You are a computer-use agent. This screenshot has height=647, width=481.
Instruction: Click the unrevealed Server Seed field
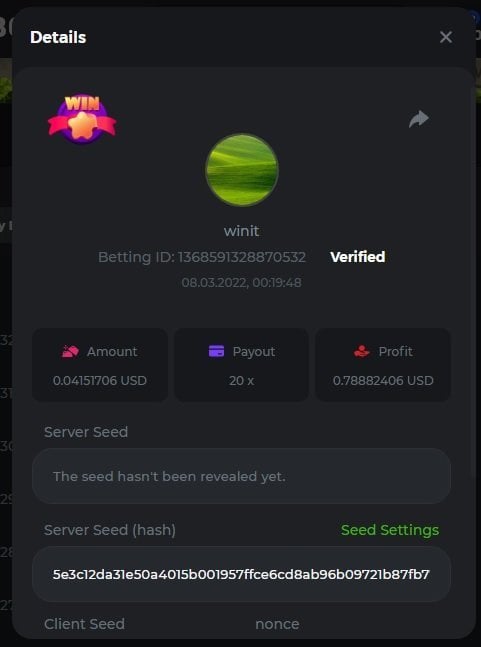241,476
